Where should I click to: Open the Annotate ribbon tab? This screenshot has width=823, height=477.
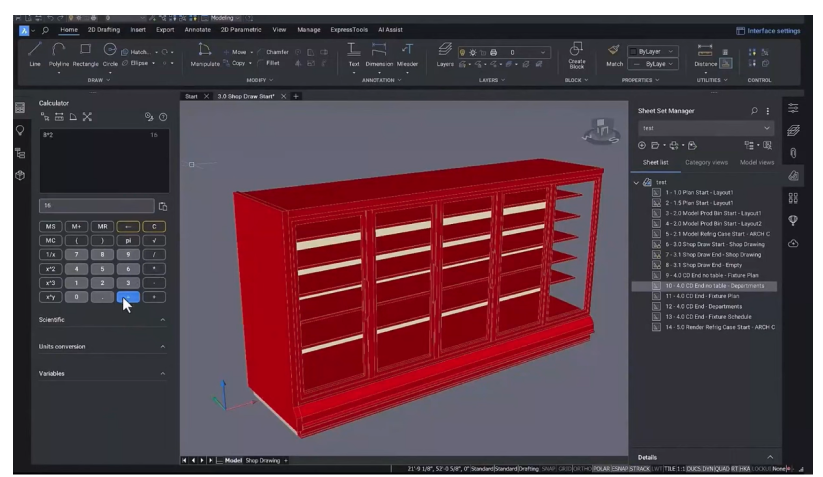(x=198, y=30)
